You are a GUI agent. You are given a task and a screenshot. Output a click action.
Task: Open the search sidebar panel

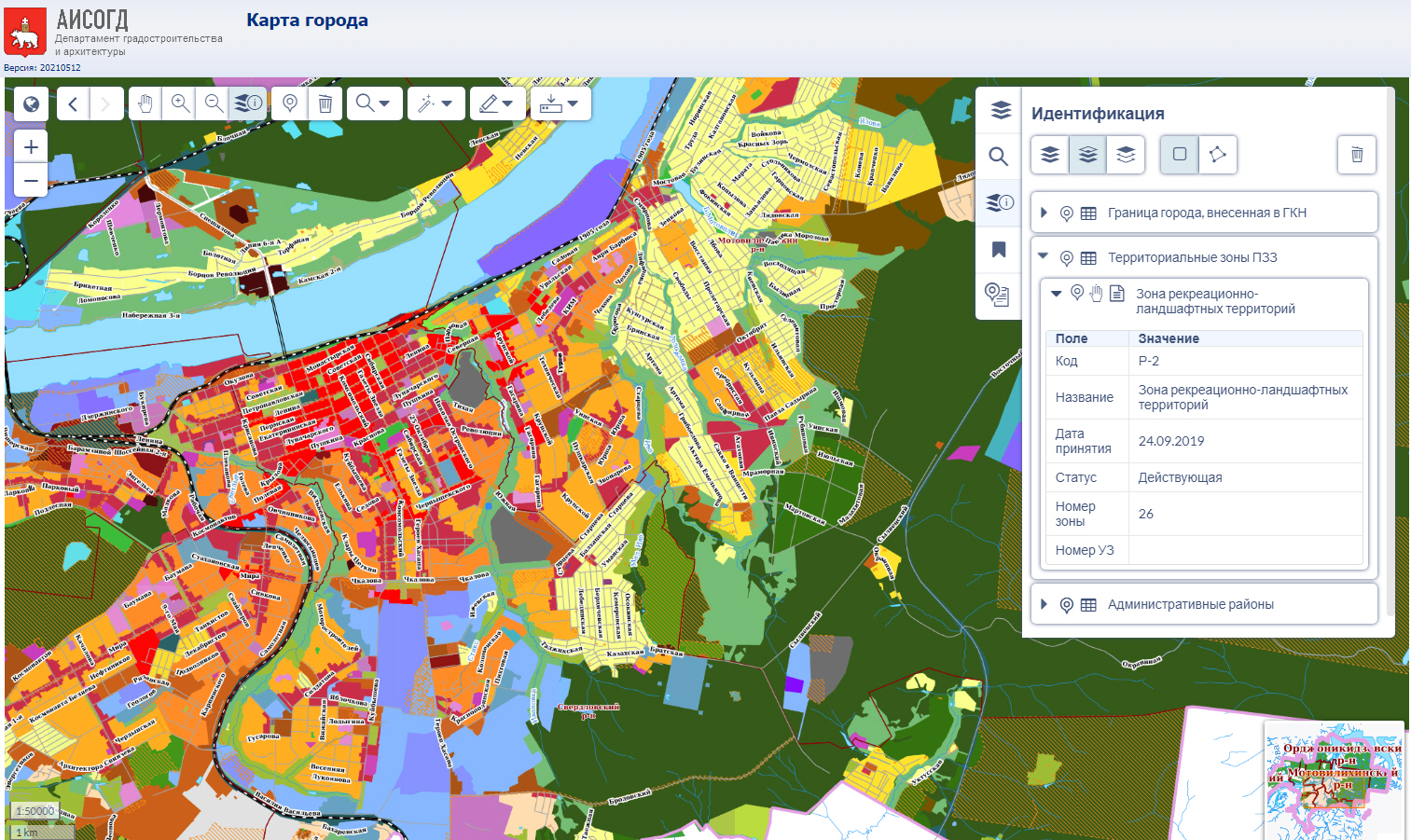pyautogui.click(x=999, y=156)
